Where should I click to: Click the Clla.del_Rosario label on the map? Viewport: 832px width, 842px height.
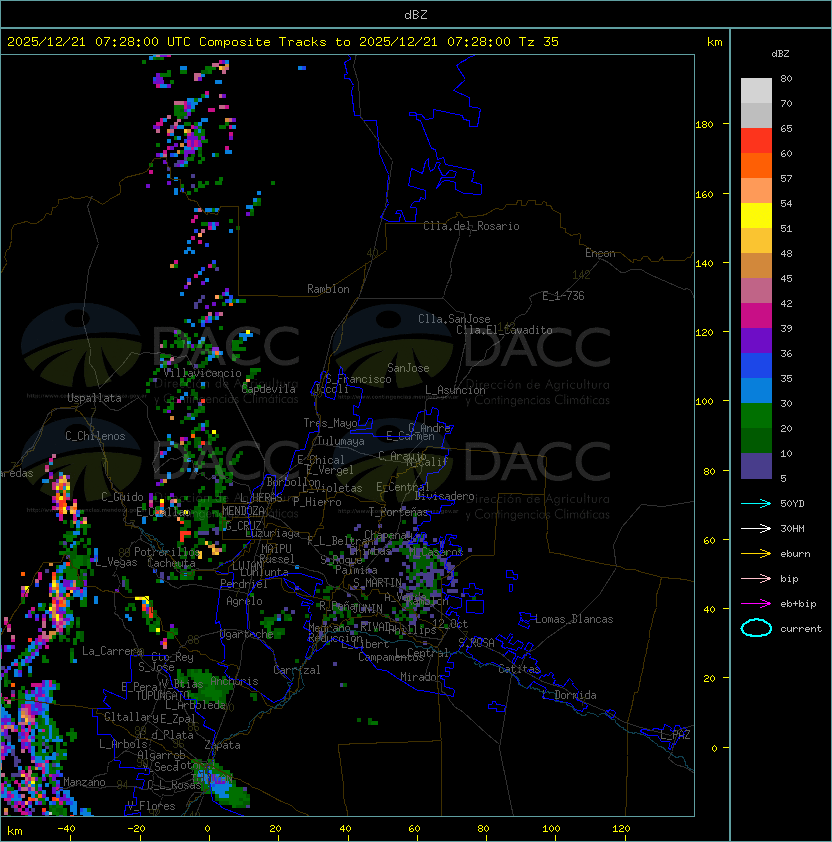tap(471, 226)
